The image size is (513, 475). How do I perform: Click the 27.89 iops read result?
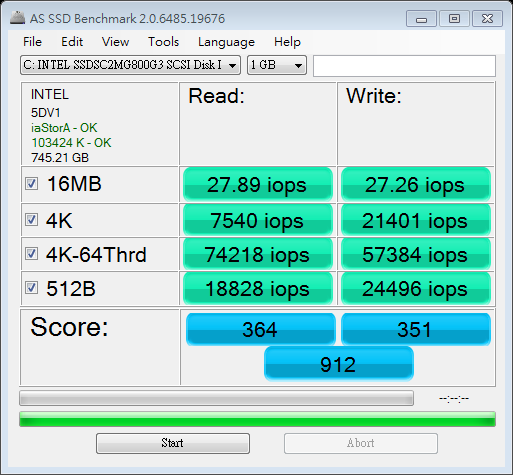(x=258, y=184)
